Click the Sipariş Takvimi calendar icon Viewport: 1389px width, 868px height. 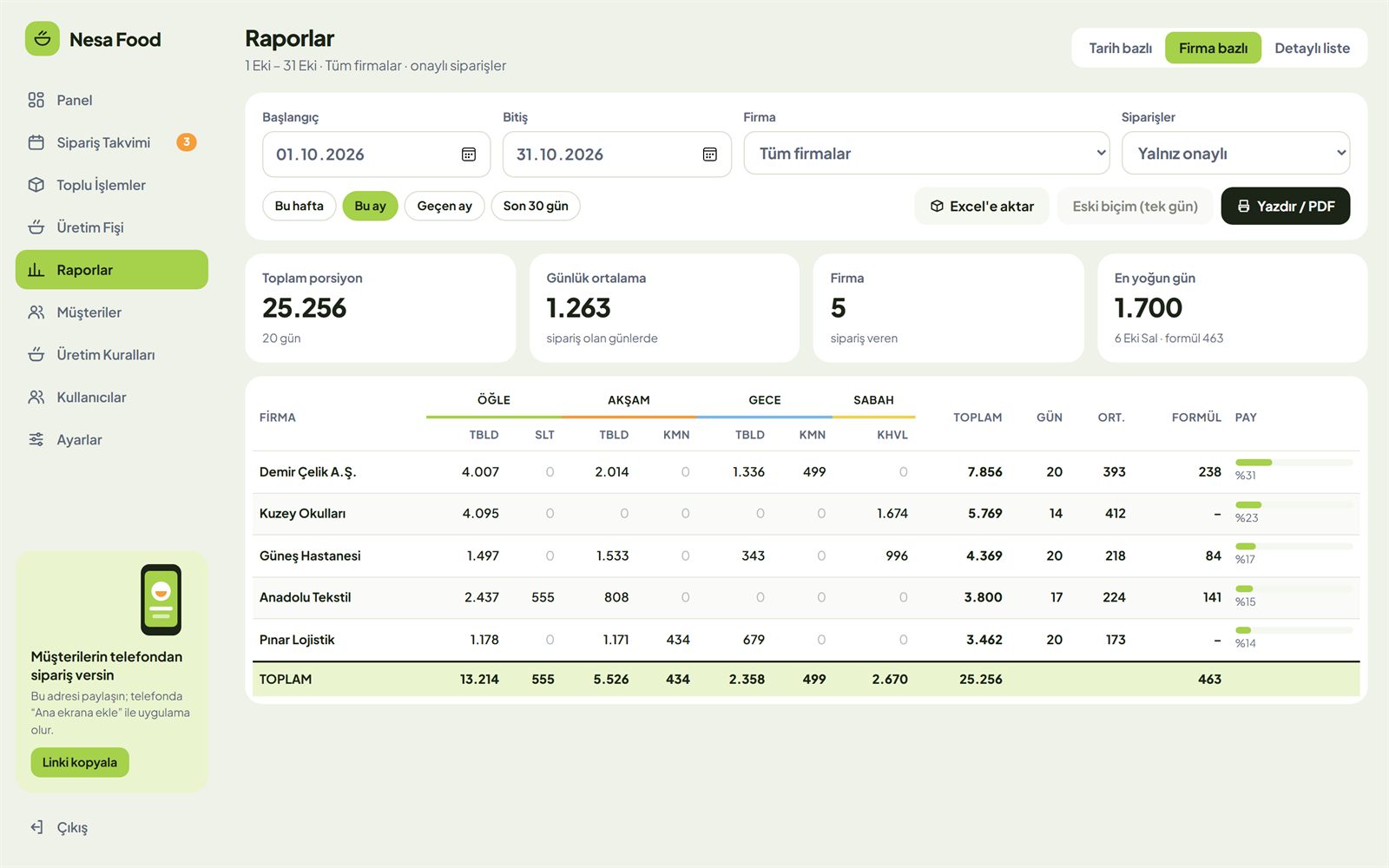pyautogui.click(x=36, y=142)
